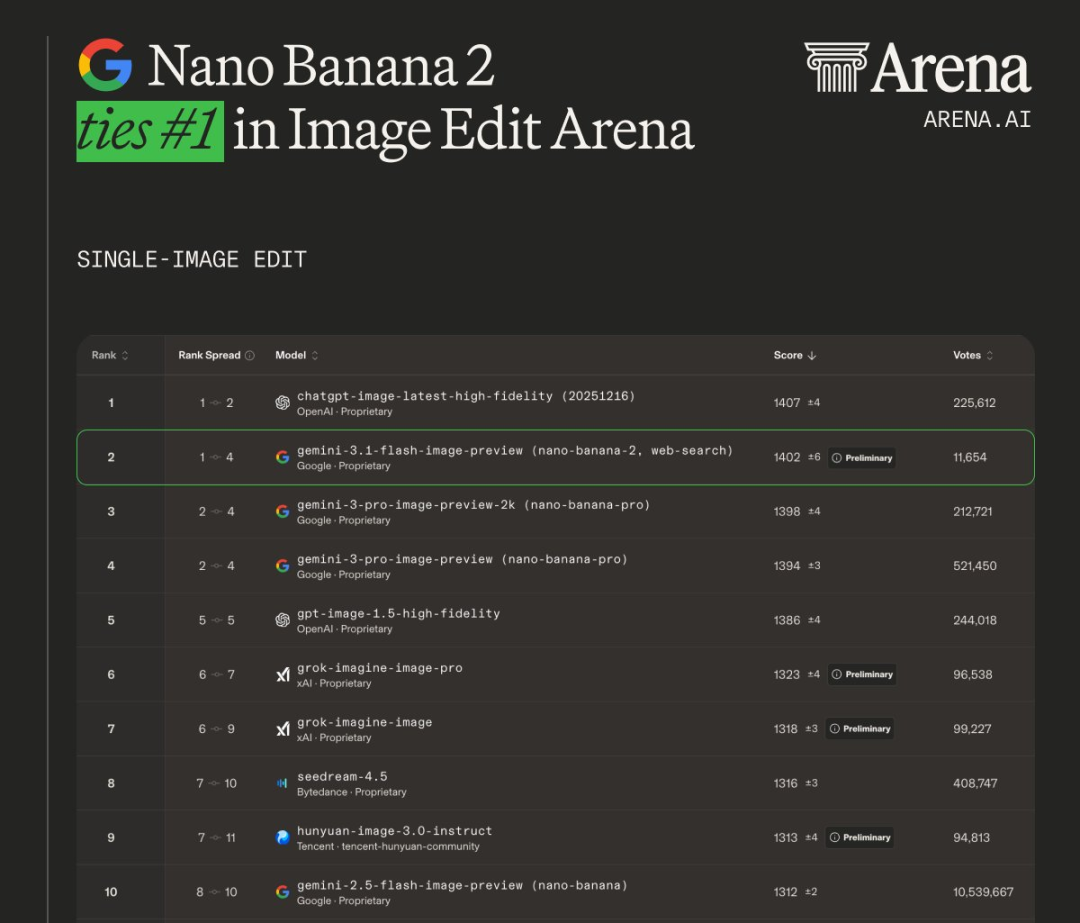Click the xAI icon beside grok-imagine-image-pro
The height and width of the screenshot is (923, 1080).
point(283,675)
